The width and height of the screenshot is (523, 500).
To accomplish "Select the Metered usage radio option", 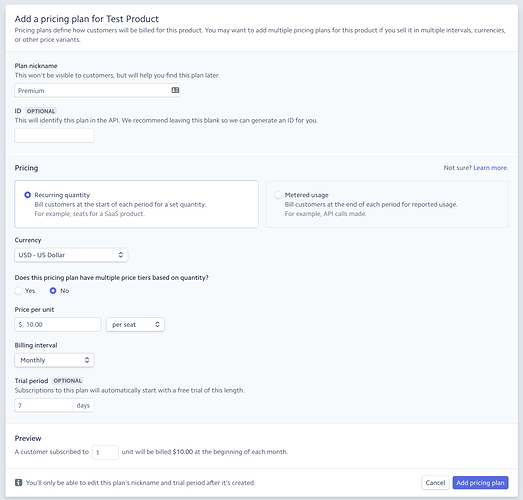I will pos(278,195).
